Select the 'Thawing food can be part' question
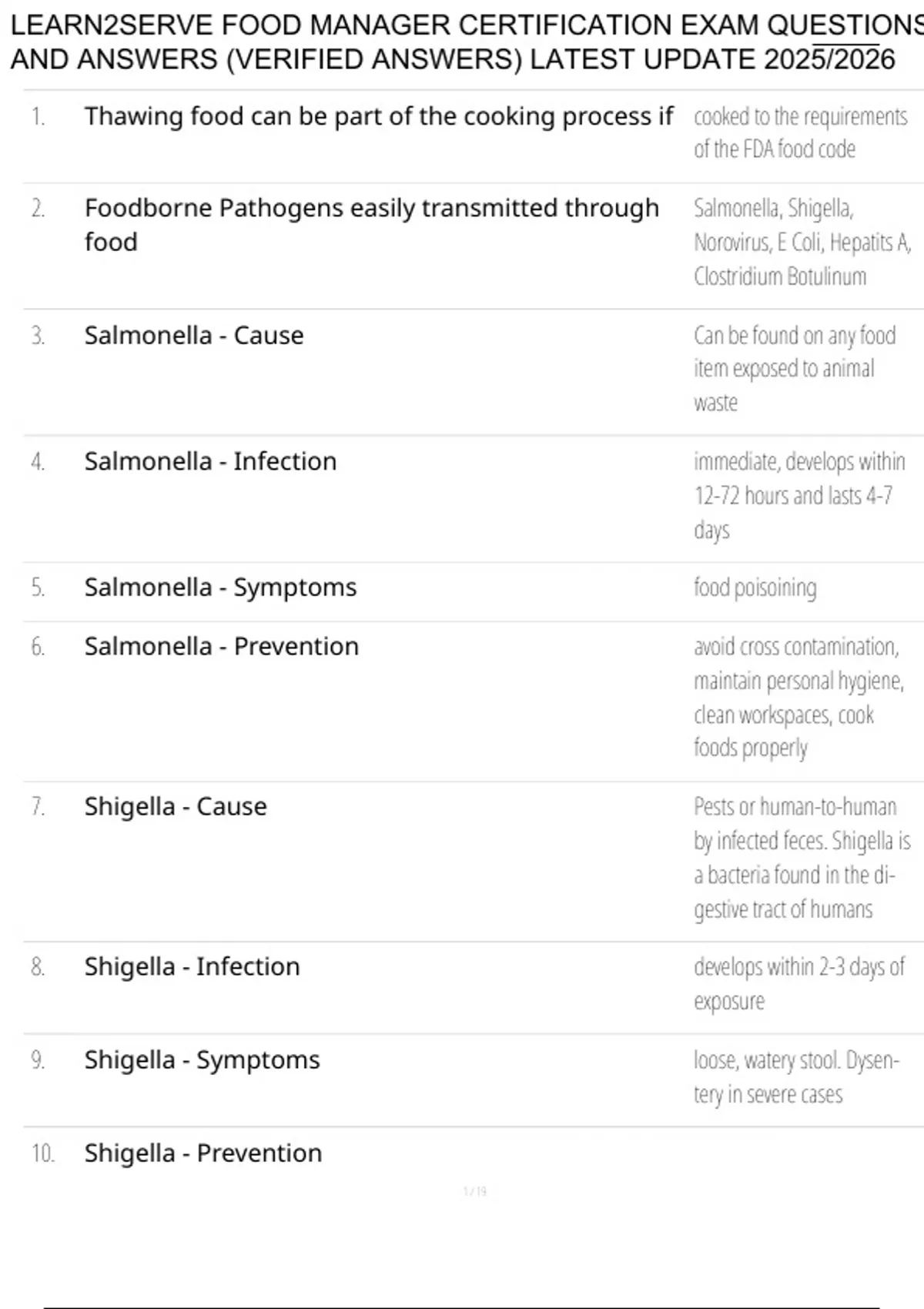This screenshot has width=924, height=1309. coord(379,116)
